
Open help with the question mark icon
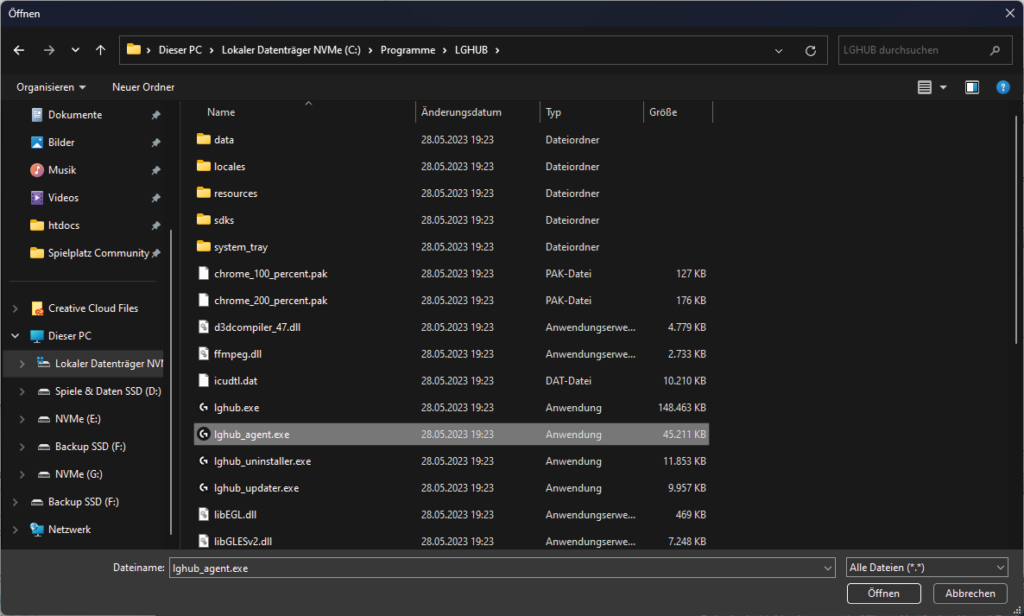pos(1002,87)
